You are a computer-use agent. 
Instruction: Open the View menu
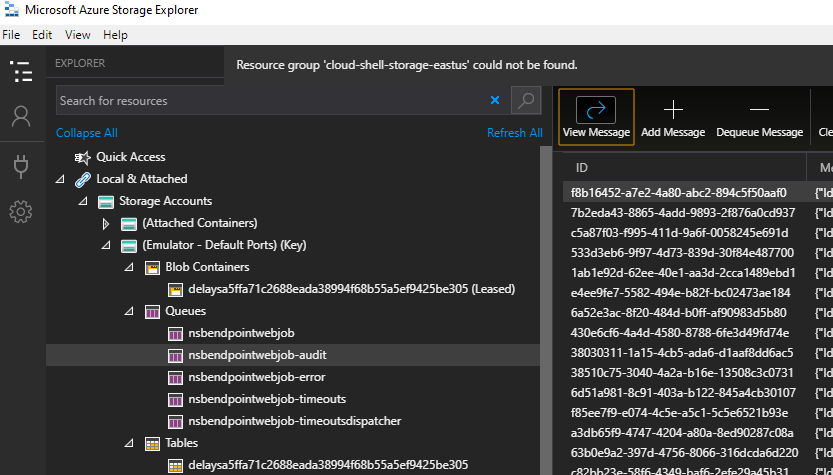coord(78,35)
